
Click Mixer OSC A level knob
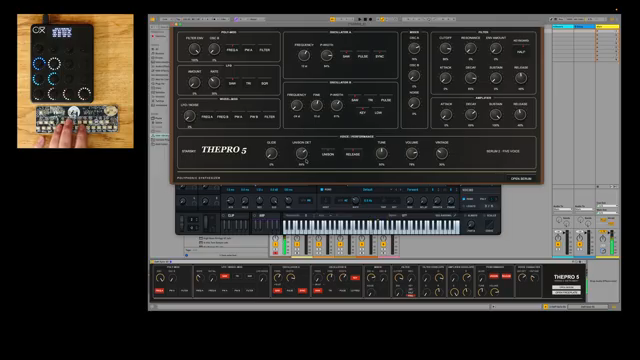click(x=414, y=48)
